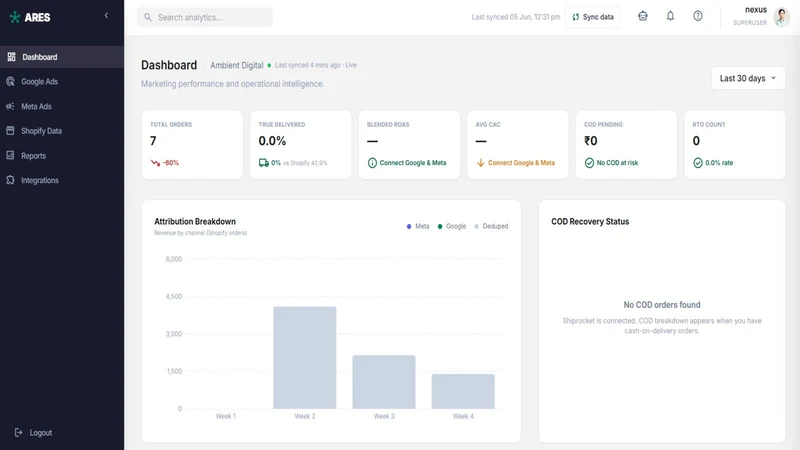This screenshot has width=800, height=450.
Task: Click the RTO Count value 0
Action: (696, 141)
